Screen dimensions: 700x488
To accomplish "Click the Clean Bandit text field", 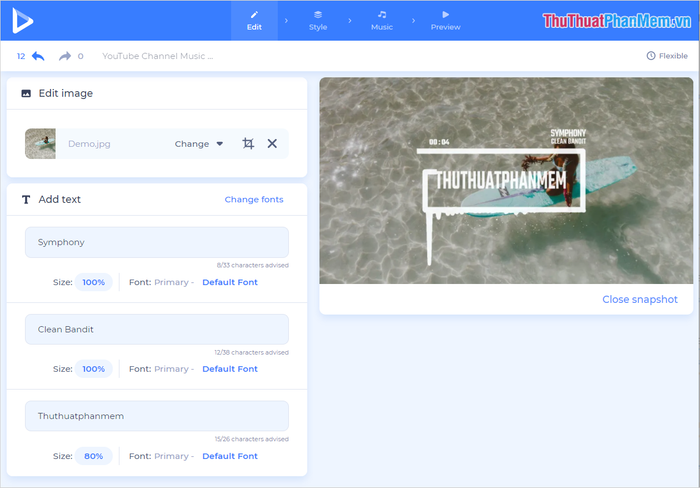I will coord(157,330).
